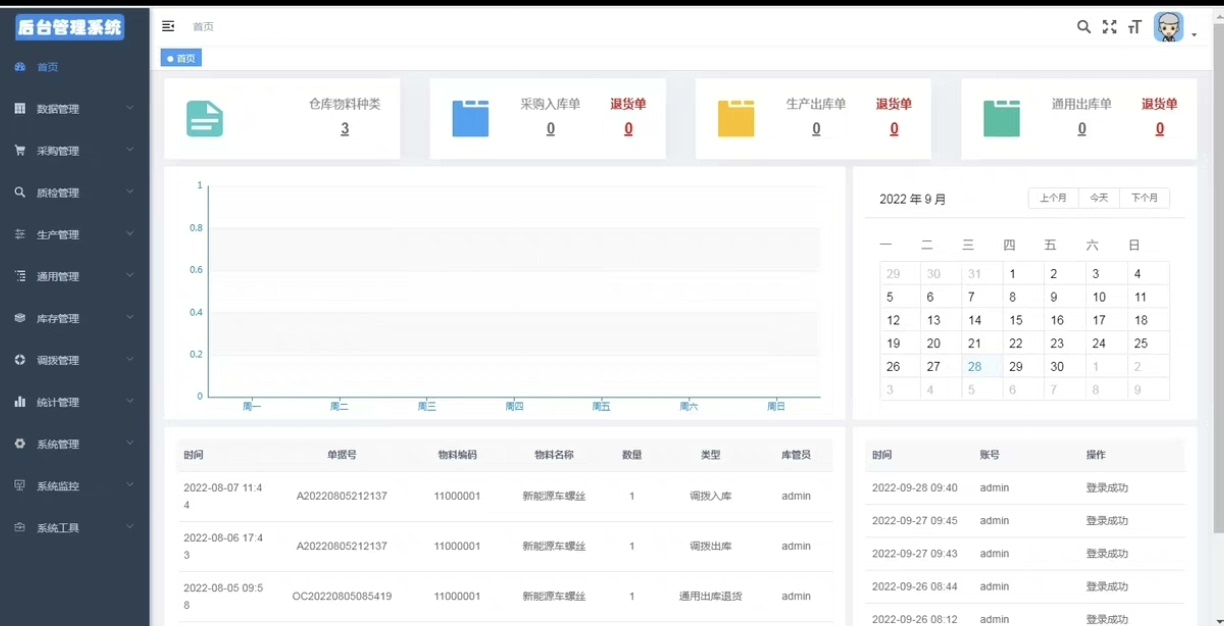Click the 物料编码 column header

click(457, 455)
